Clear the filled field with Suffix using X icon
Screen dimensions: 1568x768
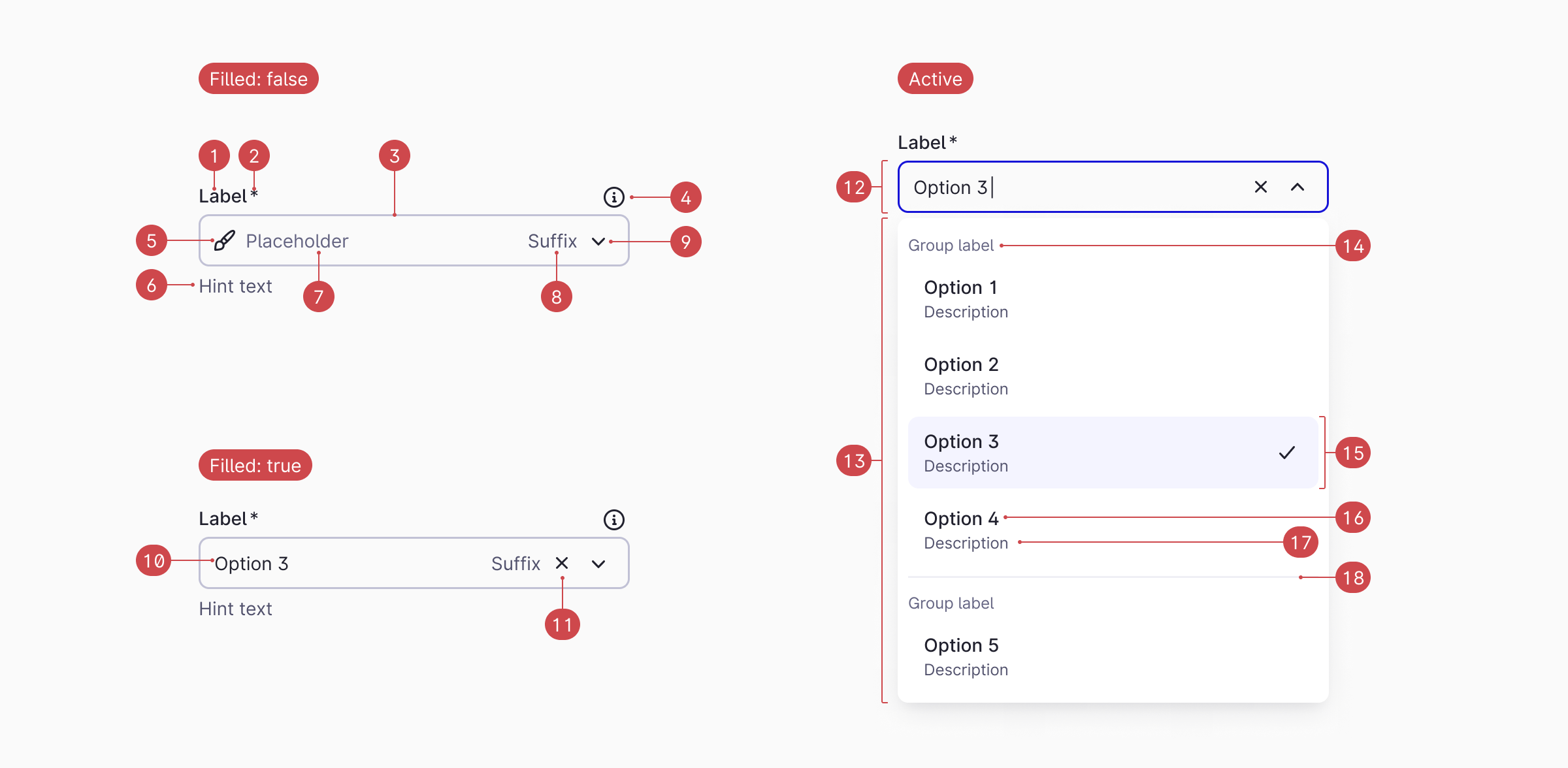562,563
